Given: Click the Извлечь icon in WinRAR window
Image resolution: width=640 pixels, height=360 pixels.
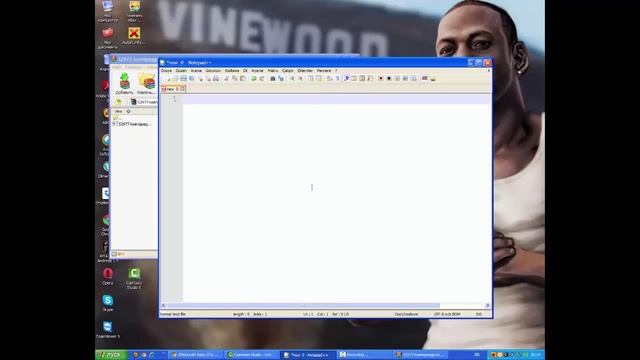Looking at the screenshot, I should pos(146,83).
